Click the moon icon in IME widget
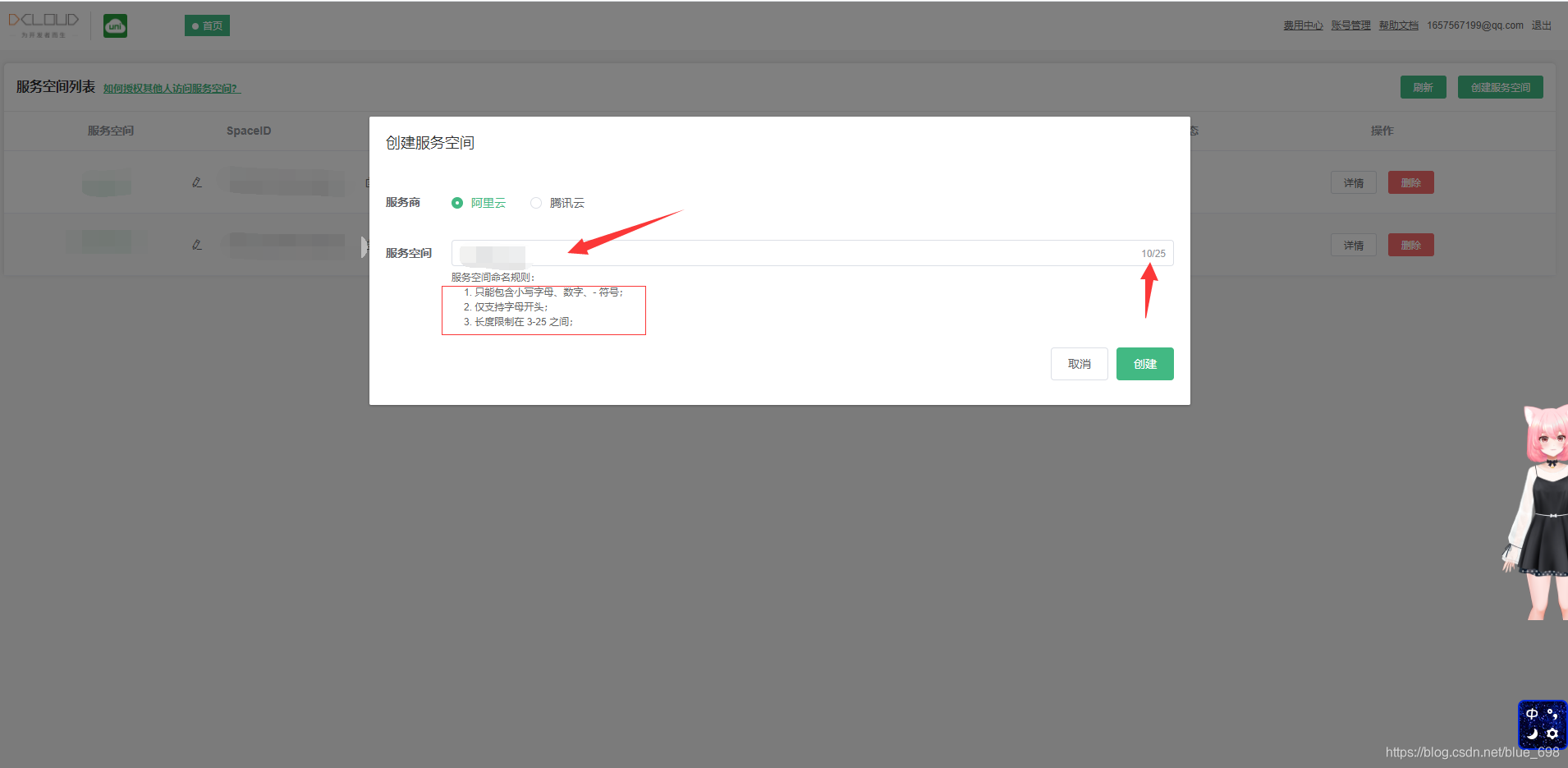The image size is (1568, 768). tap(1532, 734)
